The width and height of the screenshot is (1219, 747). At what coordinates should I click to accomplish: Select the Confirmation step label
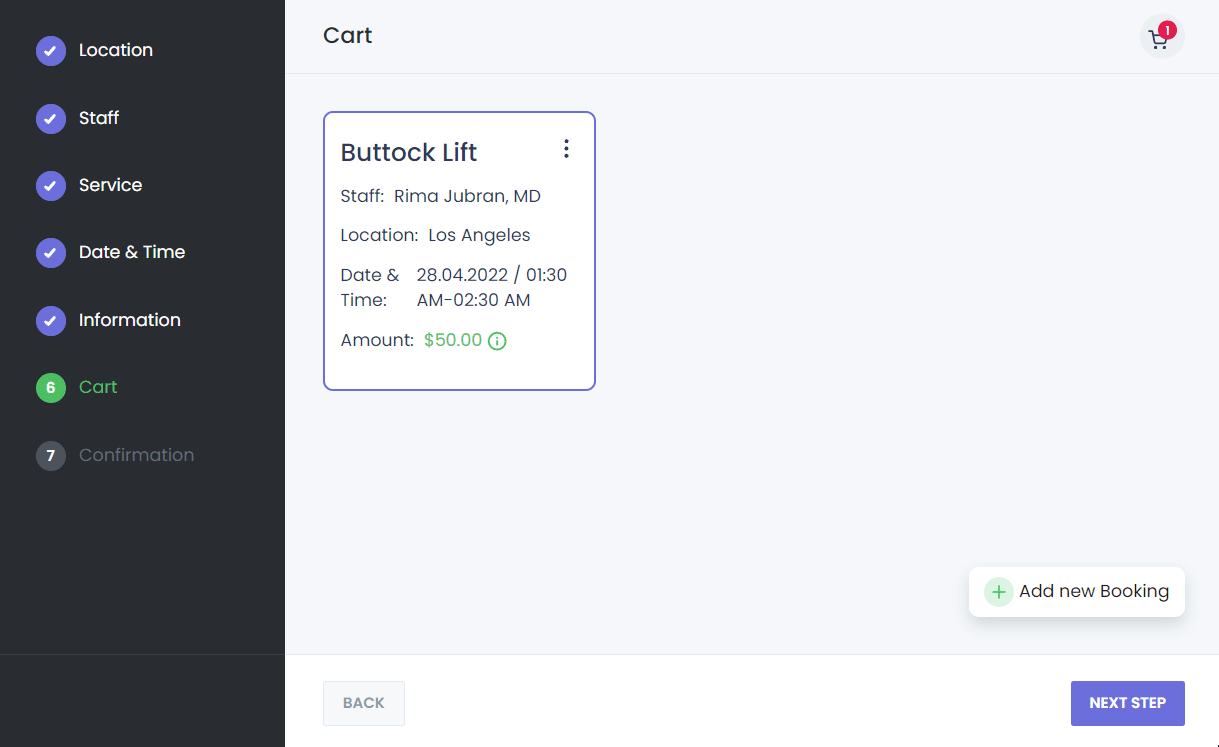pyautogui.click(x=136, y=455)
